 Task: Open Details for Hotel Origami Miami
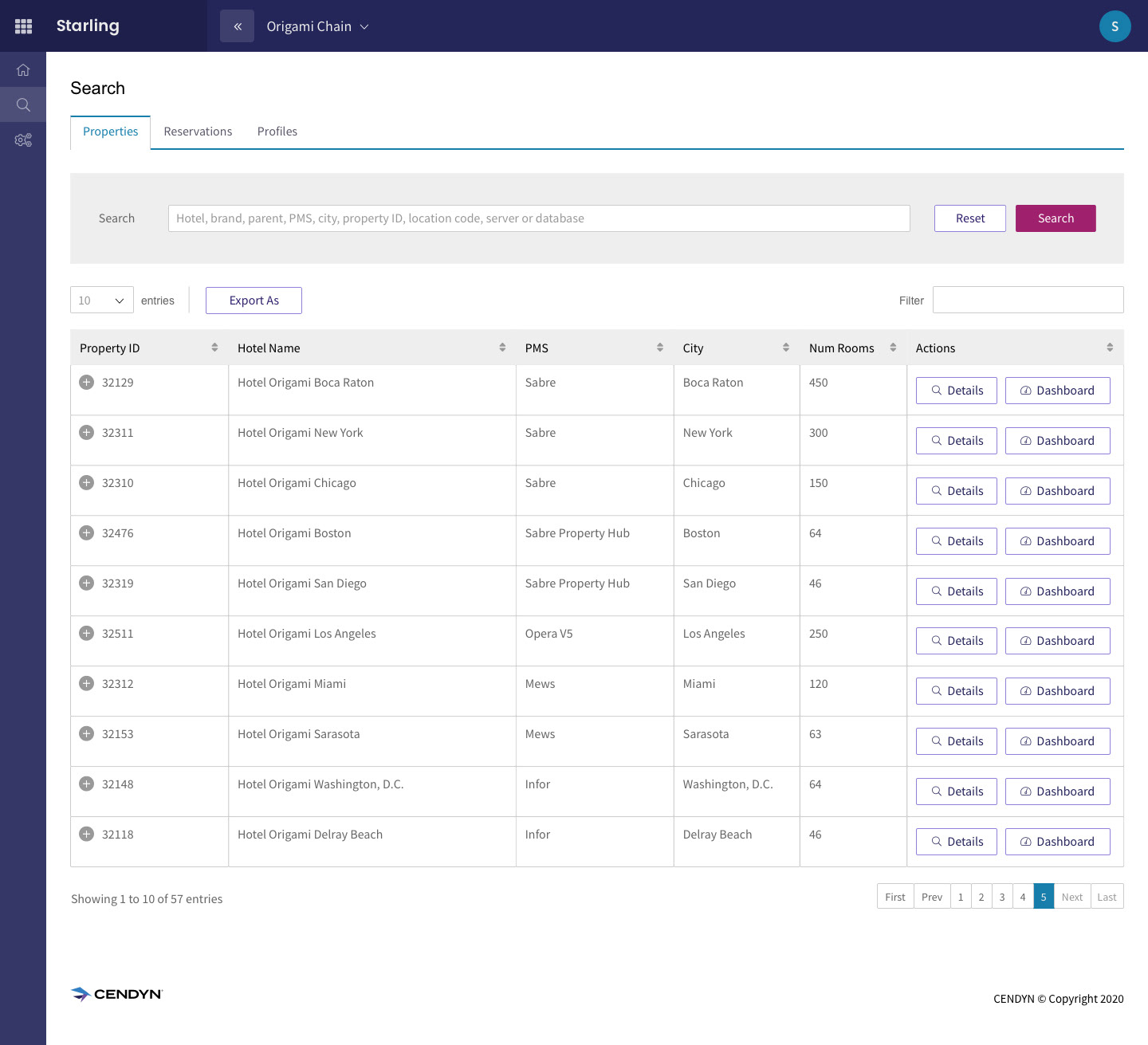957,691
